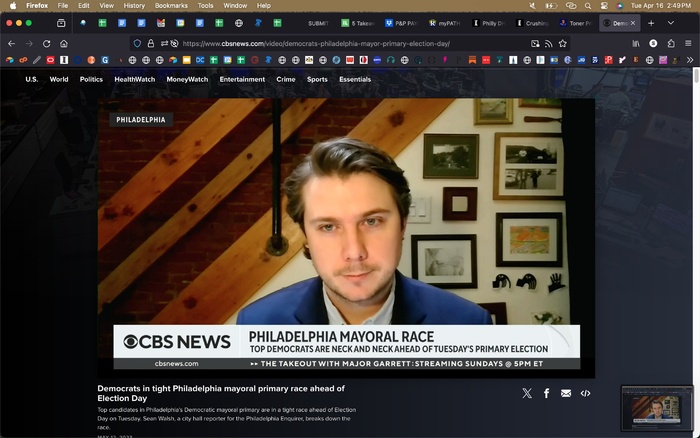The width and height of the screenshot is (700, 438).
Task: Click the blue G bookmark icon
Action: 105,60
